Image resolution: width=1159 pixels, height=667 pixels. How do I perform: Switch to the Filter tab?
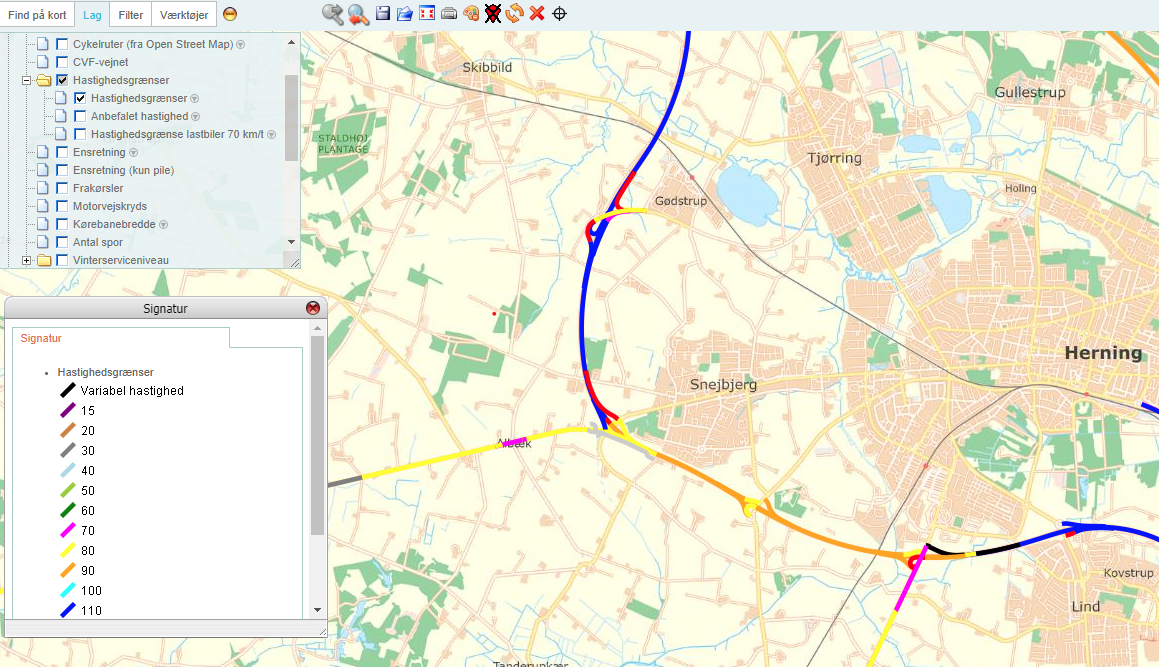click(130, 15)
